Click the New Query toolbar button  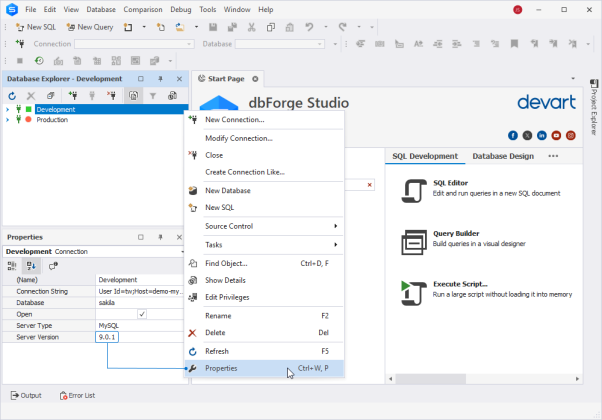(x=90, y=27)
